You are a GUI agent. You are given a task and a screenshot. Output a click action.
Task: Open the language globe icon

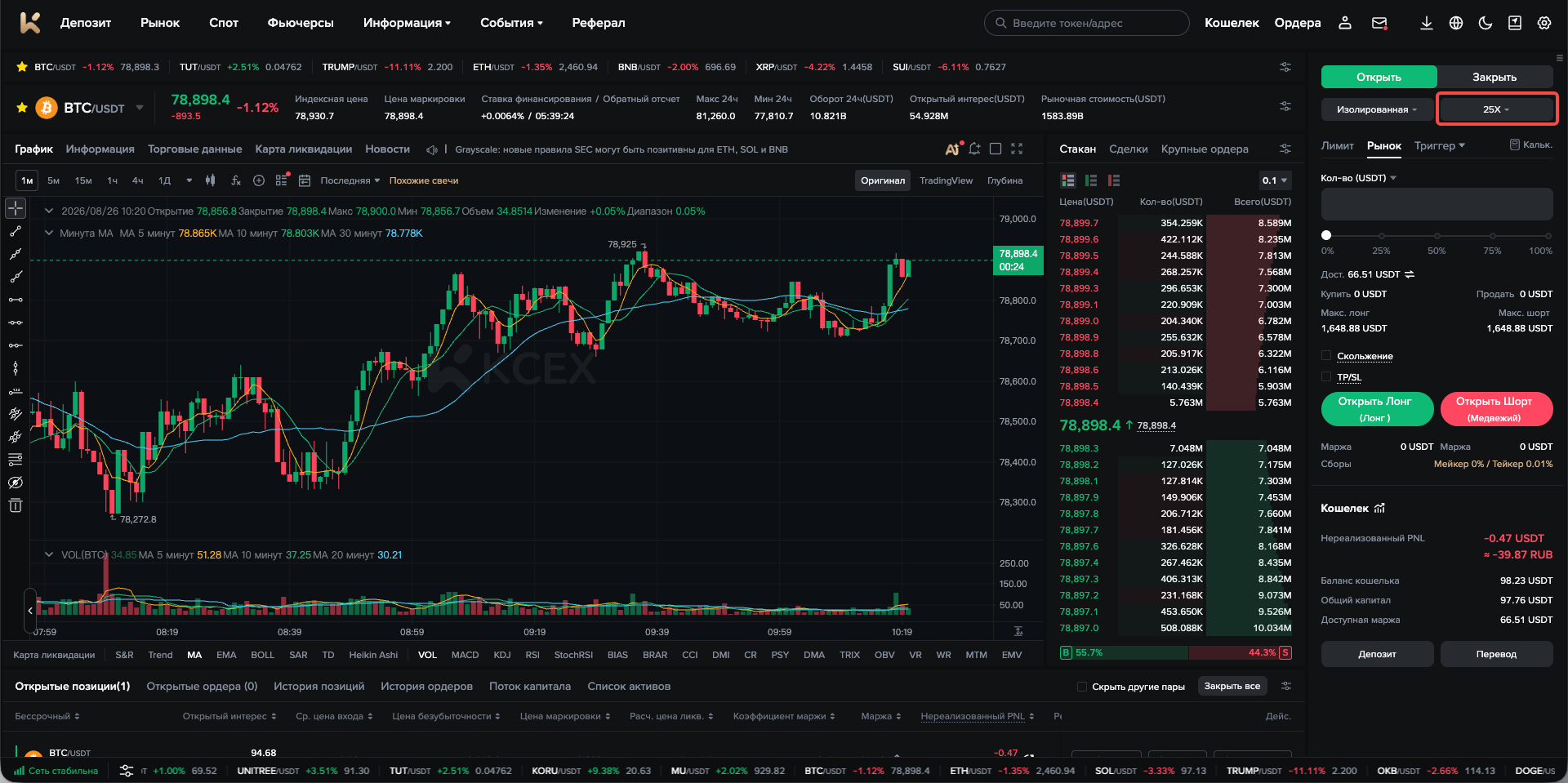coord(1456,23)
